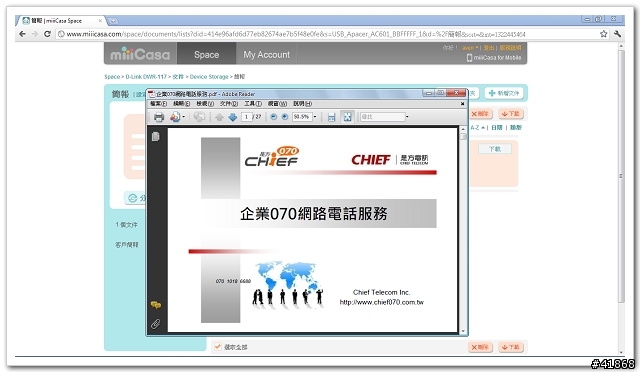The image size is (640, 372).
Task: Go to previous page with the up arrow
Action: click(x=219, y=117)
